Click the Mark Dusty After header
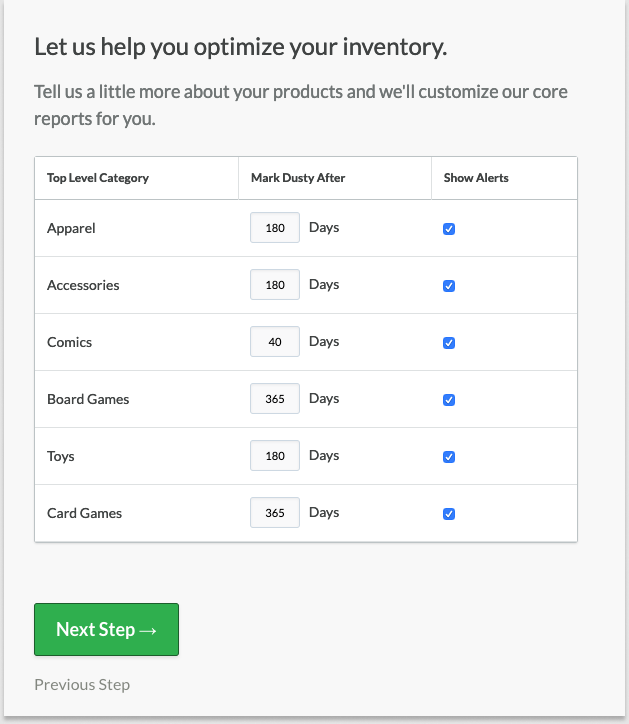This screenshot has width=629, height=724. [x=298, y=178]
